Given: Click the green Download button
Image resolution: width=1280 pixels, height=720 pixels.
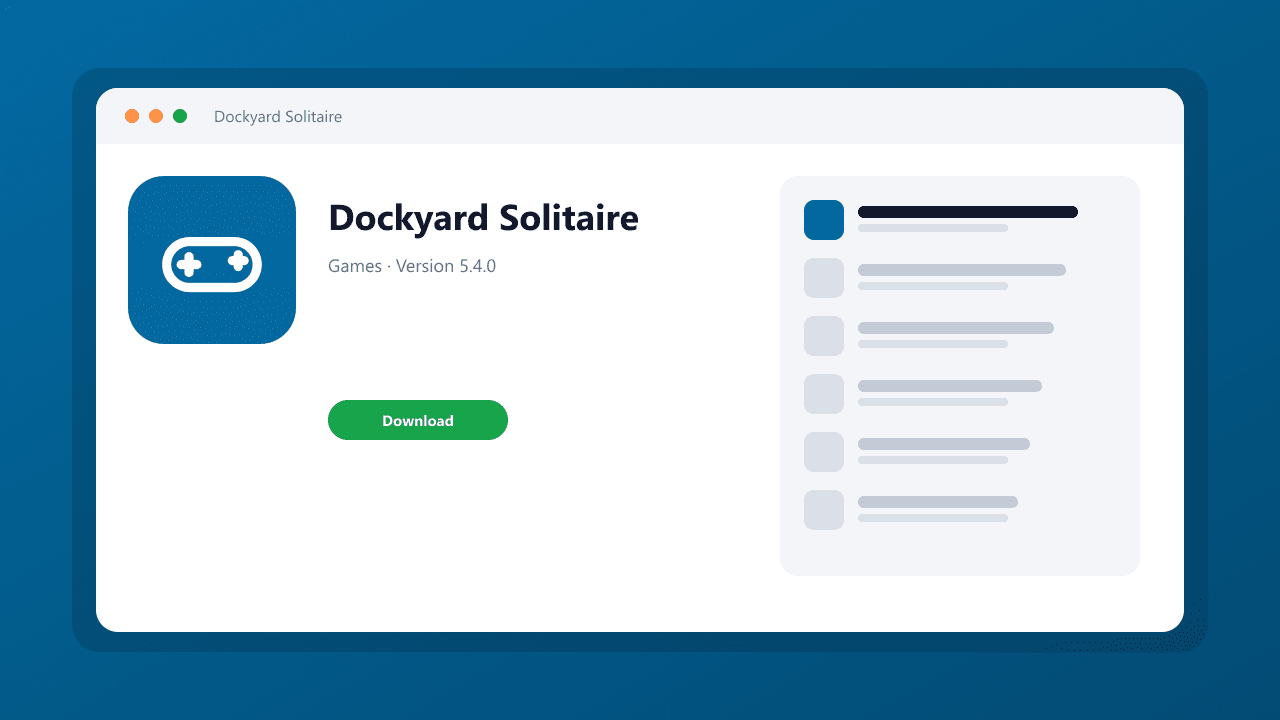Looking at the screenshot, I should [418, 420].
